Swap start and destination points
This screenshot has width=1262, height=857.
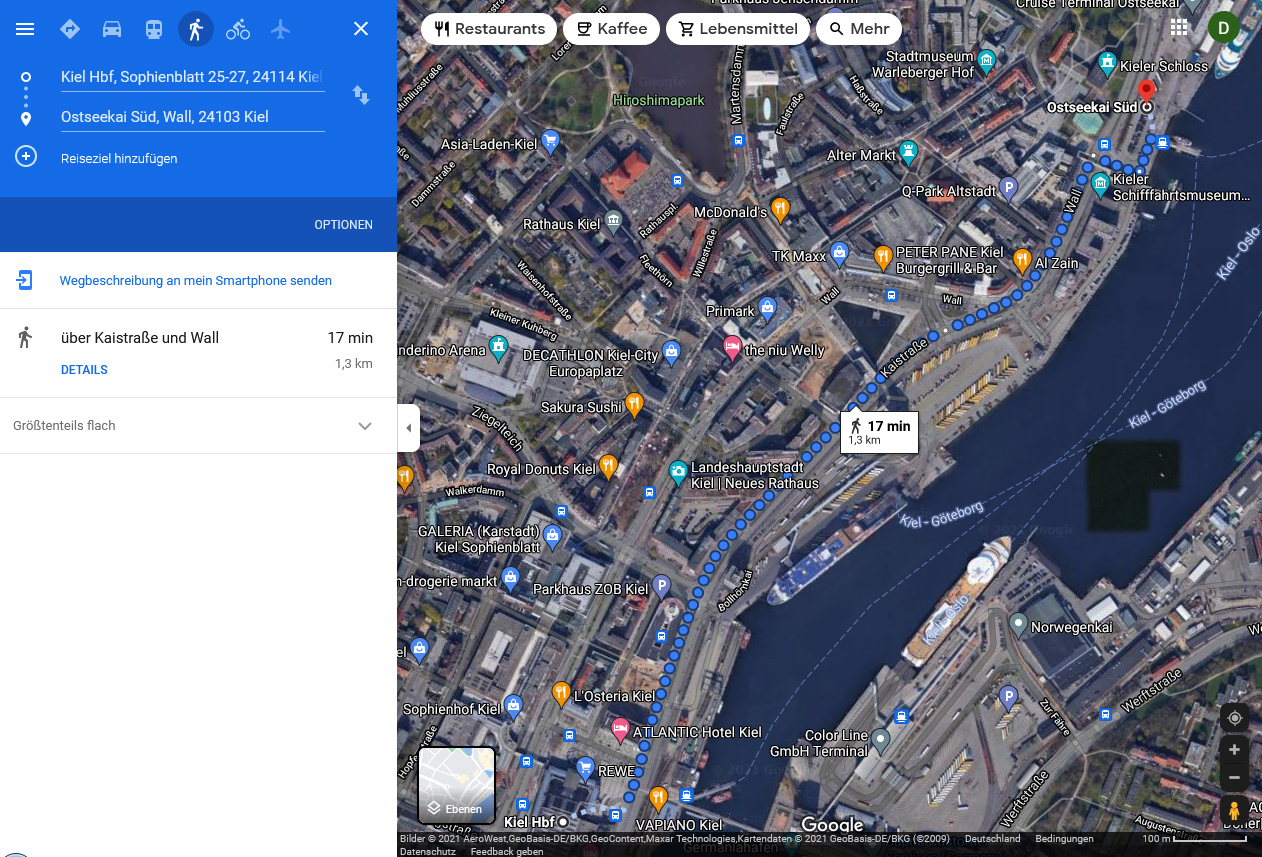point(361,96)
